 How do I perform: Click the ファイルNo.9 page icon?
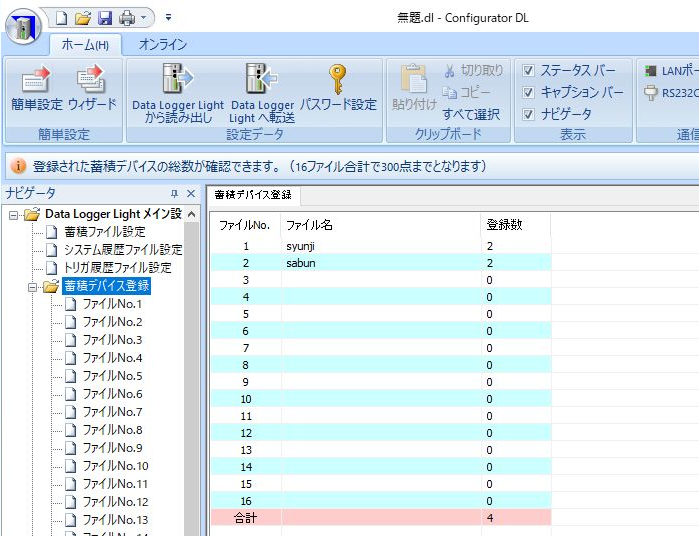click(71, 448)
